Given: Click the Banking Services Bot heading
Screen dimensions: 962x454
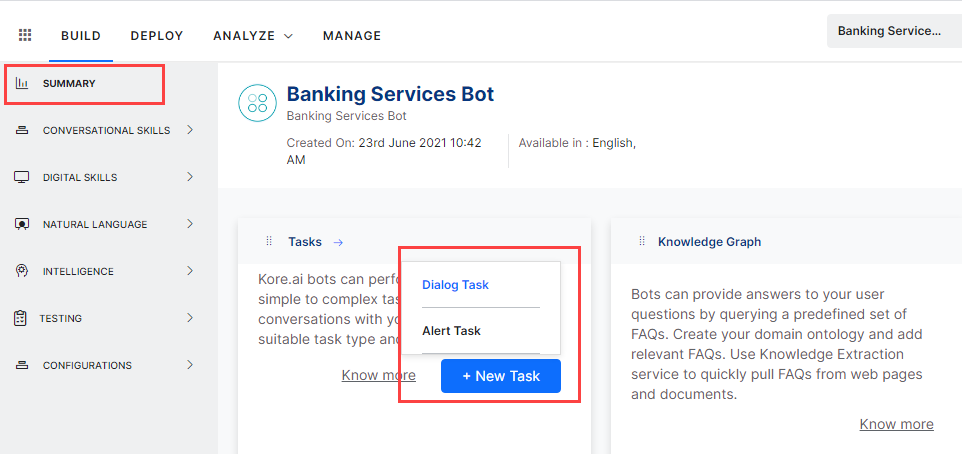Looking at the screenshot, I should tap(390, 94).
